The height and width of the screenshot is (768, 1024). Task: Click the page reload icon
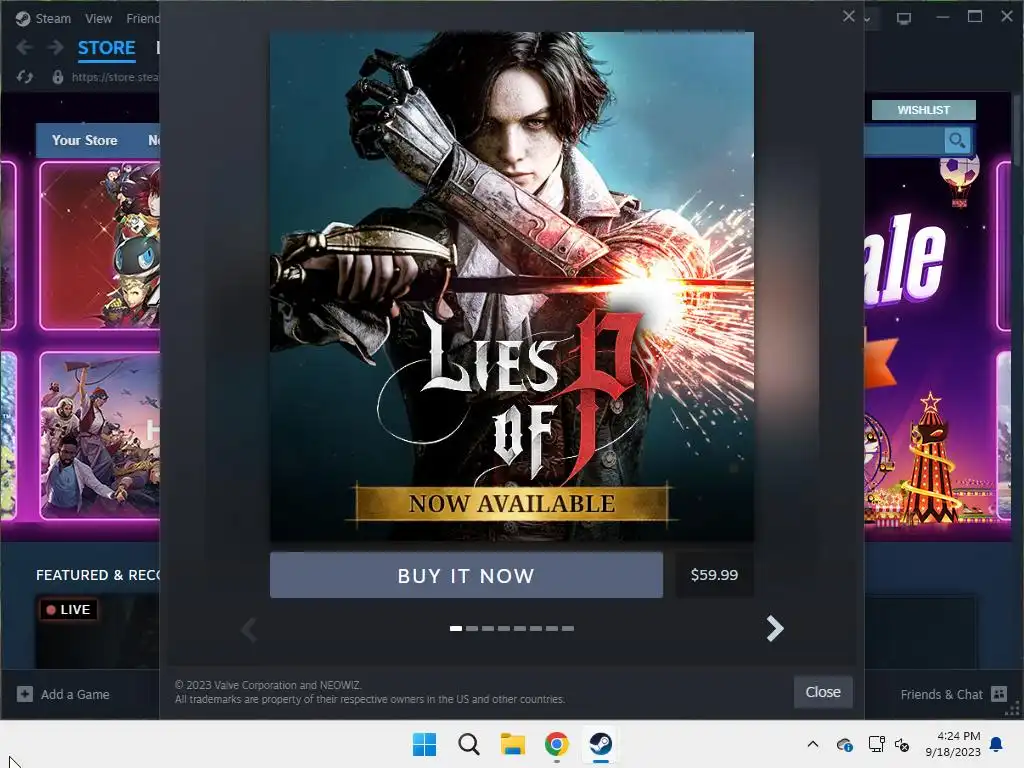click(x=25, y=77)
